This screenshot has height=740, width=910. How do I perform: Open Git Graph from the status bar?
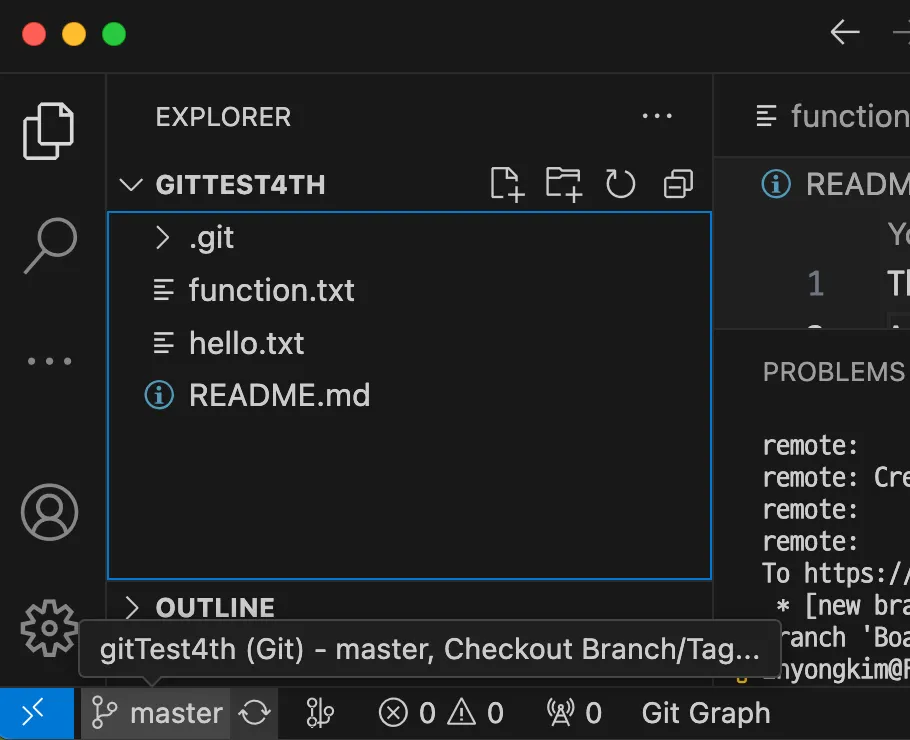tap(705, 713)
